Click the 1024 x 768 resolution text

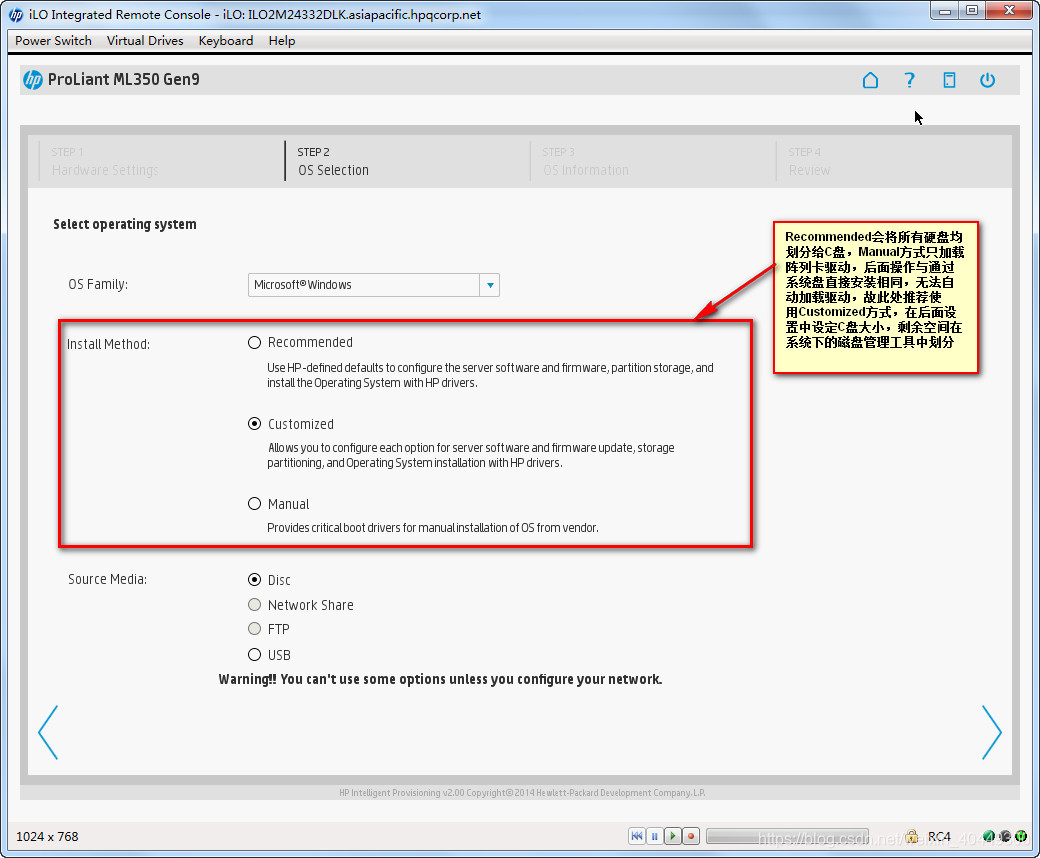(x=47, y=836)
